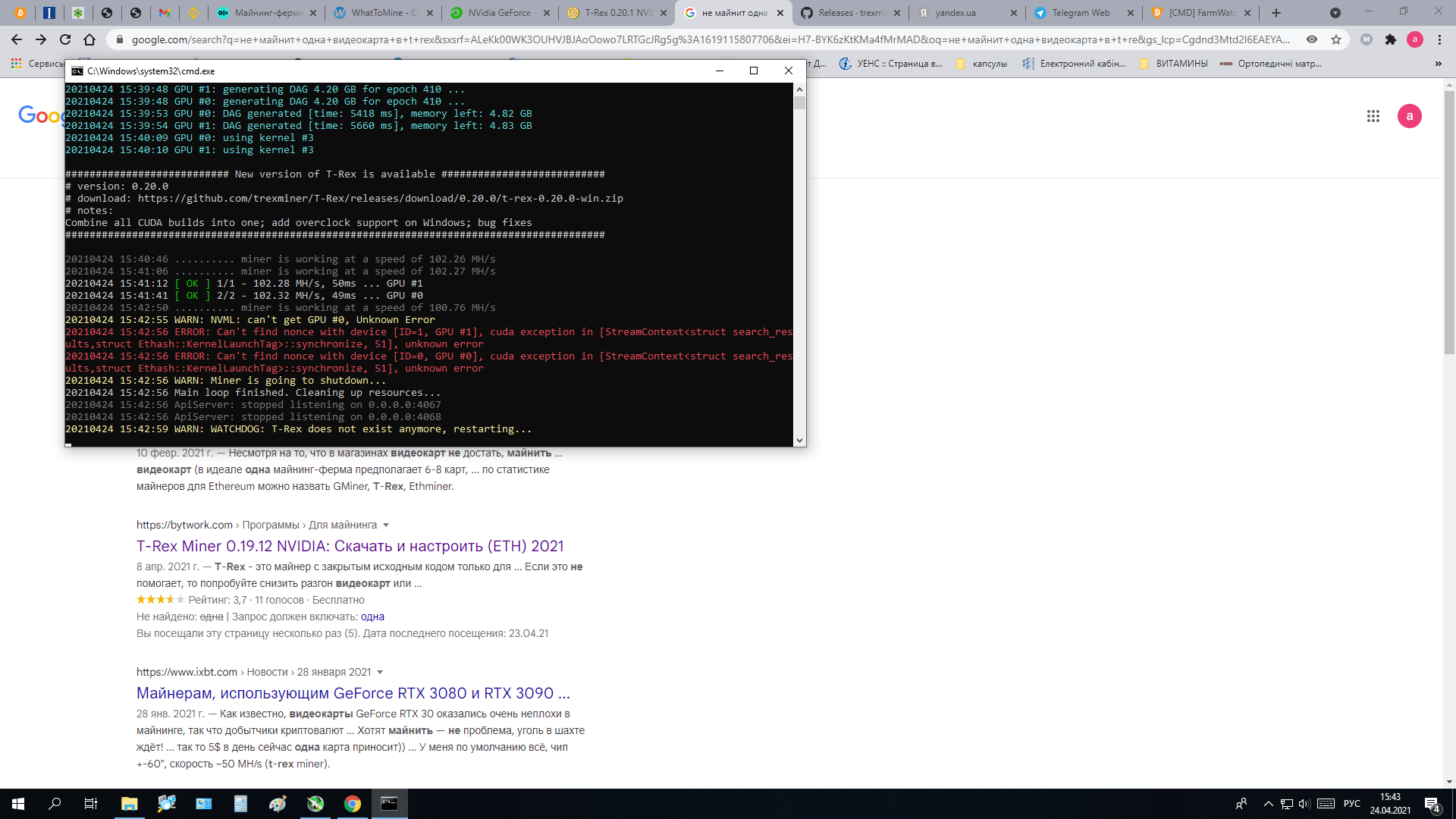Open Chrome extensions puzzle icon
This screenshot has width=1456, height=819.
pyautogui.click(x=1391, y=39)
